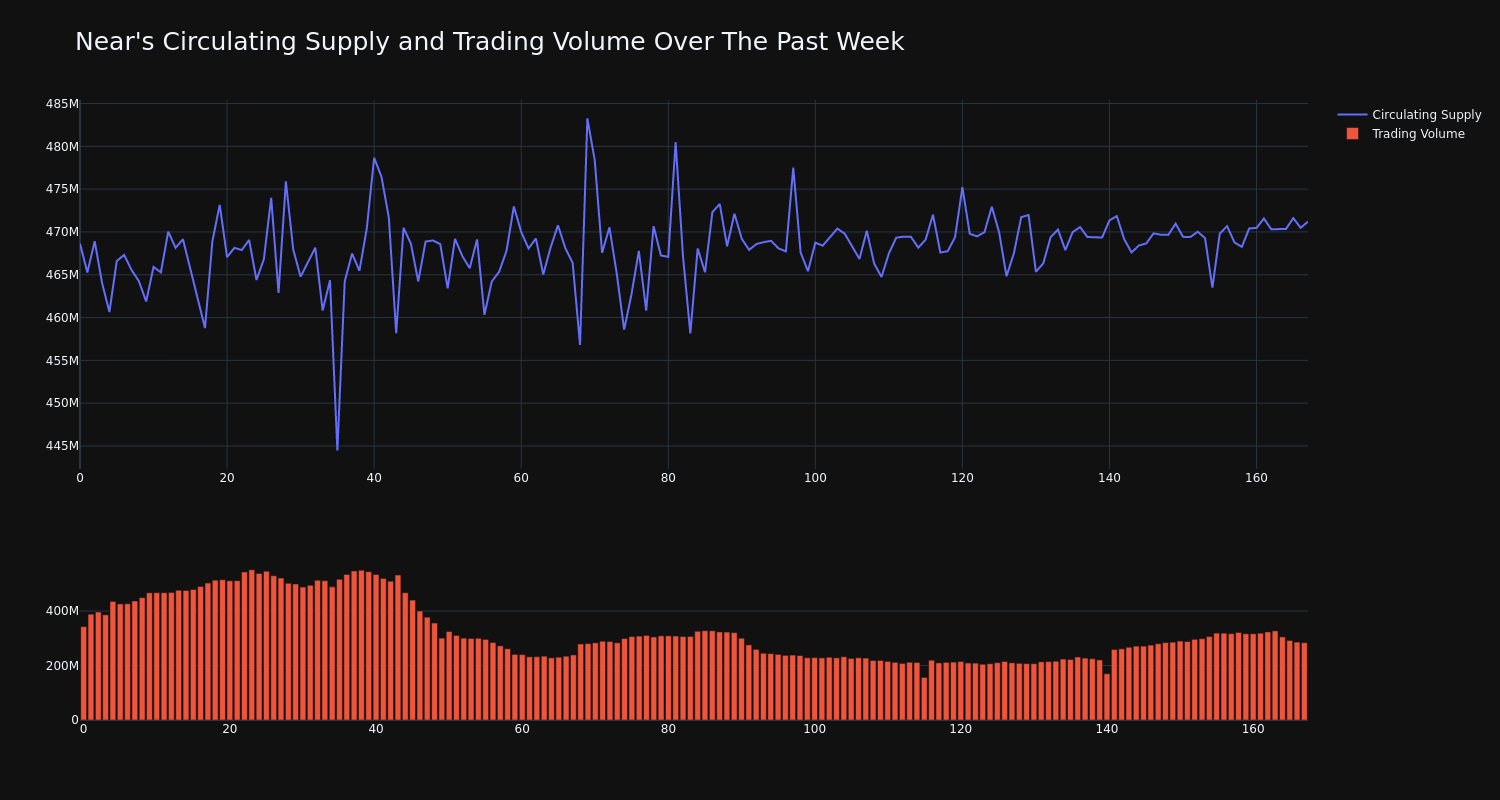Select the 470M y-axis label
The height and width of the screenshot is (800, 1500).
pos(62,232)
